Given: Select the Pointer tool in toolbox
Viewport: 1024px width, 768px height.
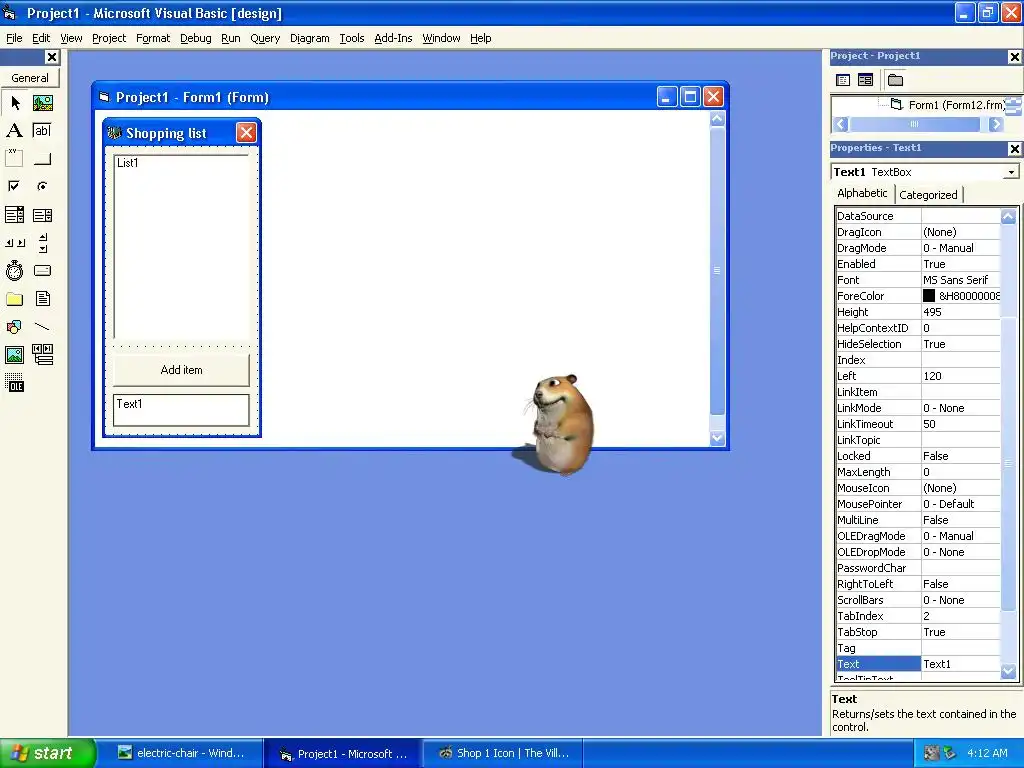Looking at the screenshot, I should pyautogui.click(x=15, y=103).
